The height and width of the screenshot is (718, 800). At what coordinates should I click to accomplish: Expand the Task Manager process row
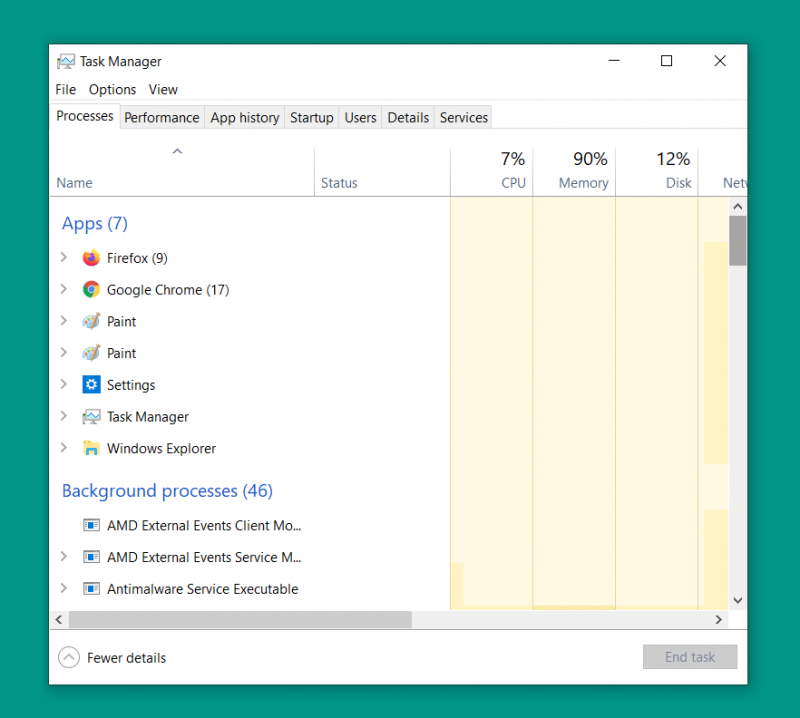point(64,416)
